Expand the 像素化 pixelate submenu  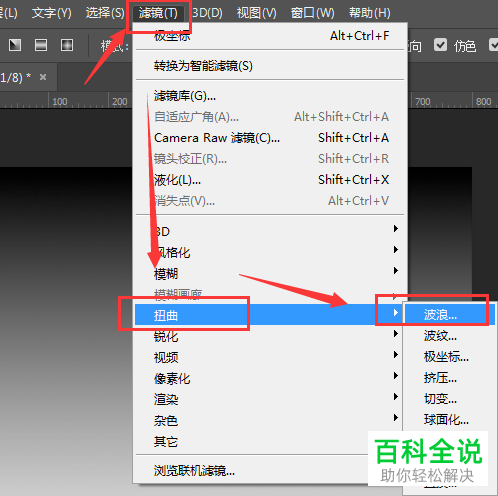click(270, 378)
